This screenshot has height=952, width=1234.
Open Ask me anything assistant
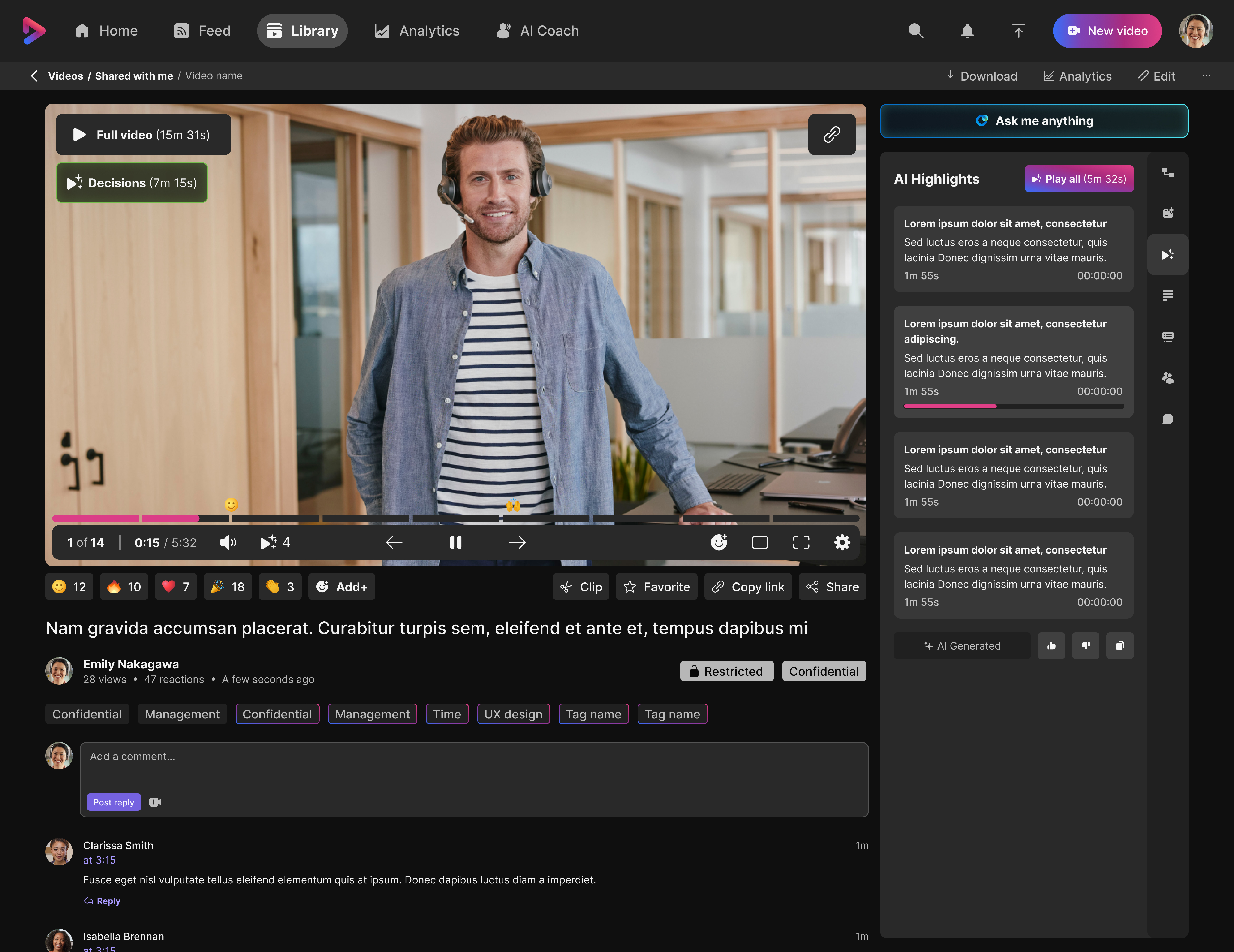[1034, 121]
